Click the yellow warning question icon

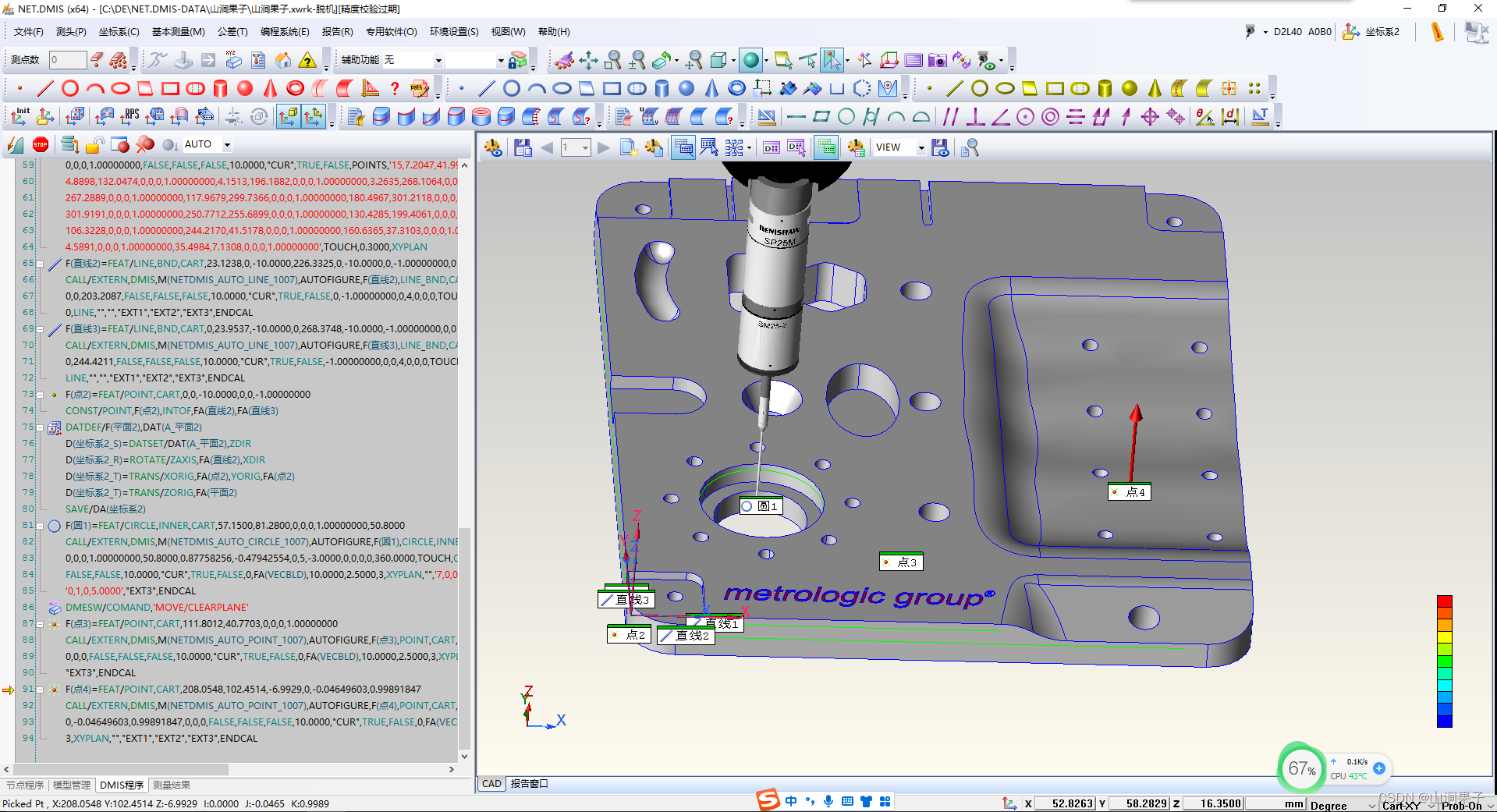coord(308,60)
